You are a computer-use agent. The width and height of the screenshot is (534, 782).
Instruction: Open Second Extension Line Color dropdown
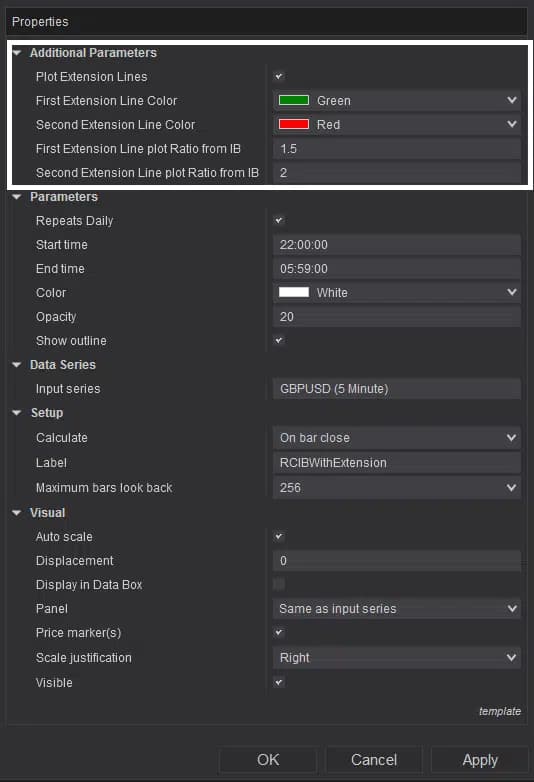pyautogui.click(x=397, y=124)
